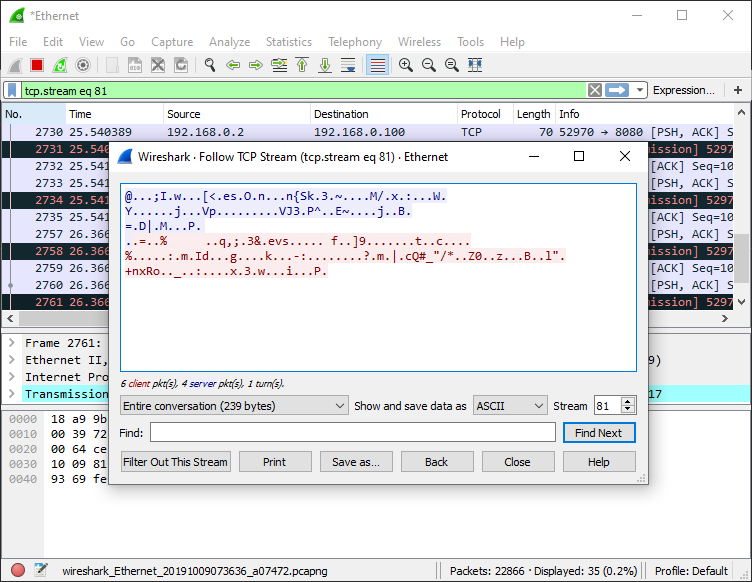Click edit capture comments icon in status bar
Viewport: 752px width, 582px height.
tap(41, 570)
